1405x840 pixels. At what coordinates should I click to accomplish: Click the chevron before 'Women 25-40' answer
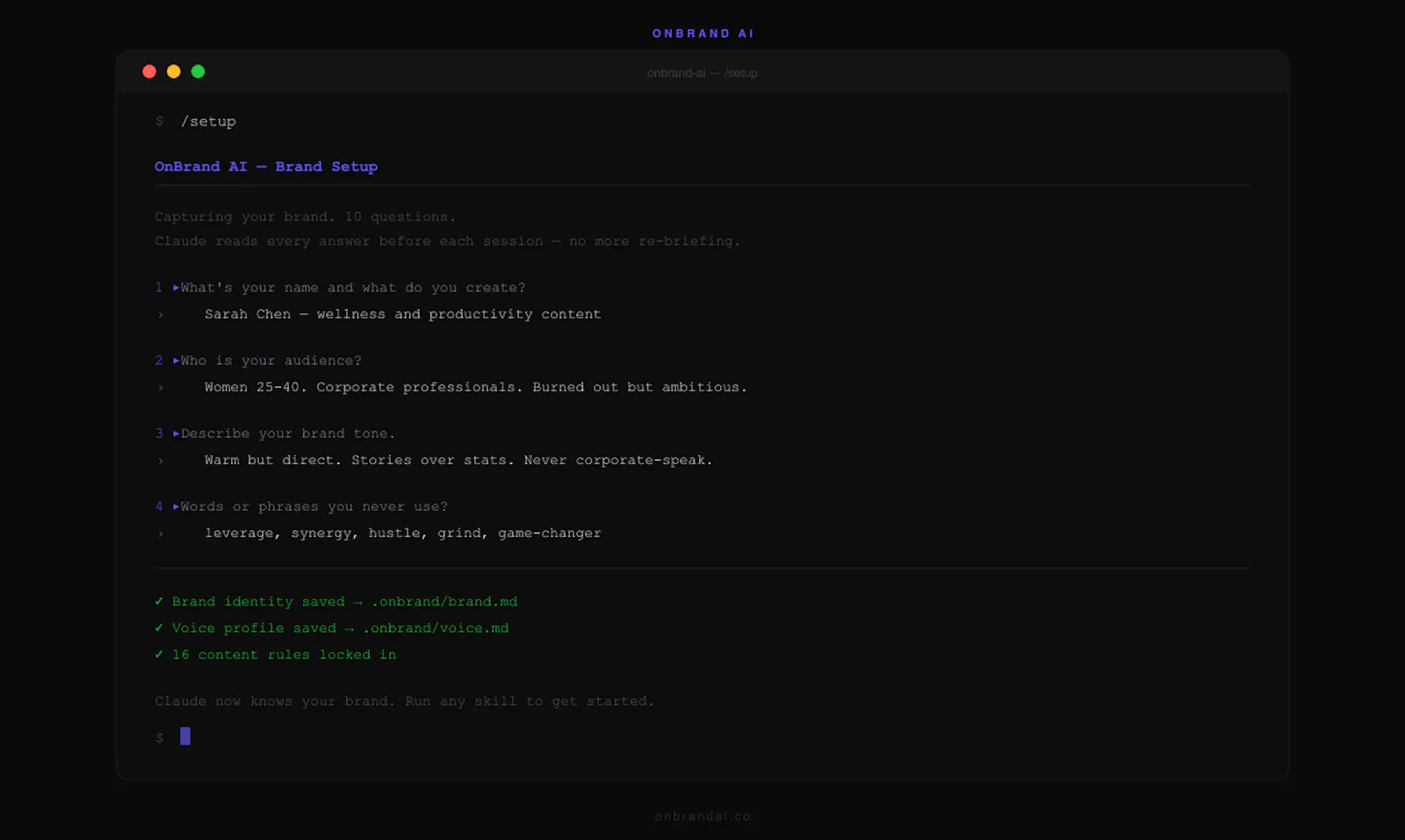tap(161, 388)
